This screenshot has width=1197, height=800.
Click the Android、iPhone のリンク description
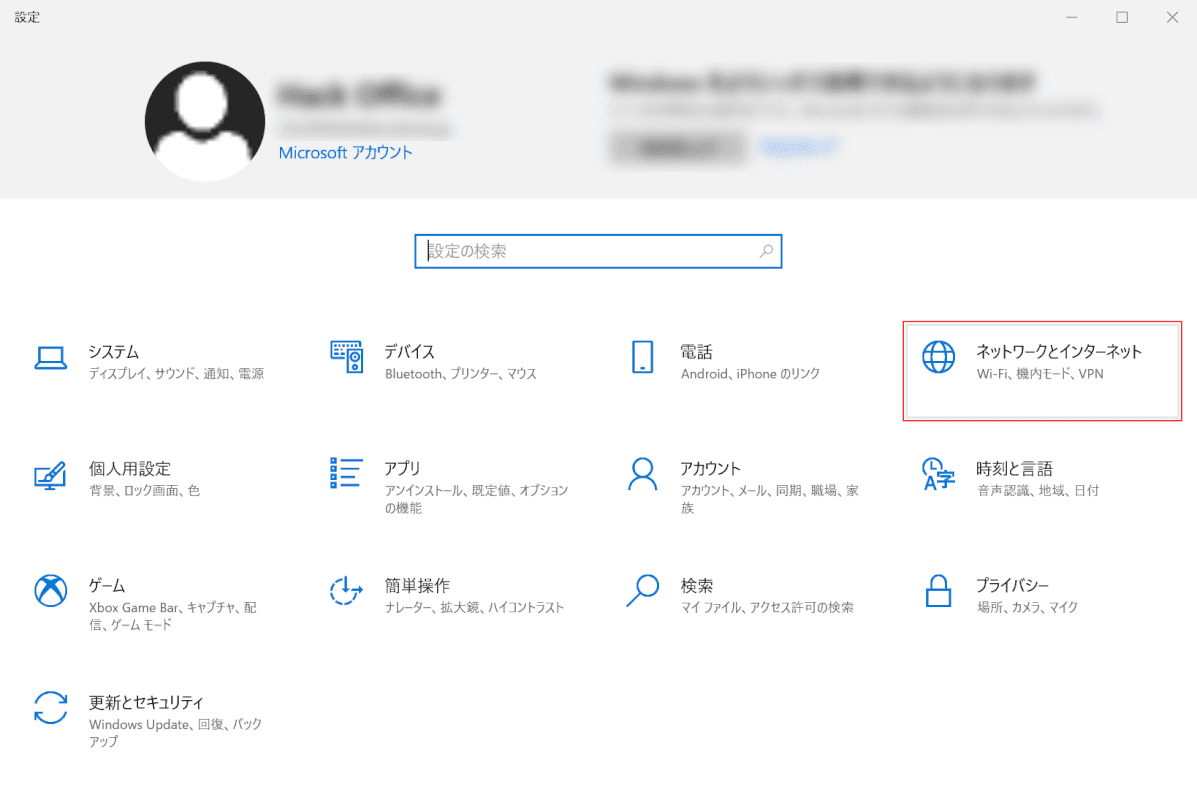click(750, 374)
